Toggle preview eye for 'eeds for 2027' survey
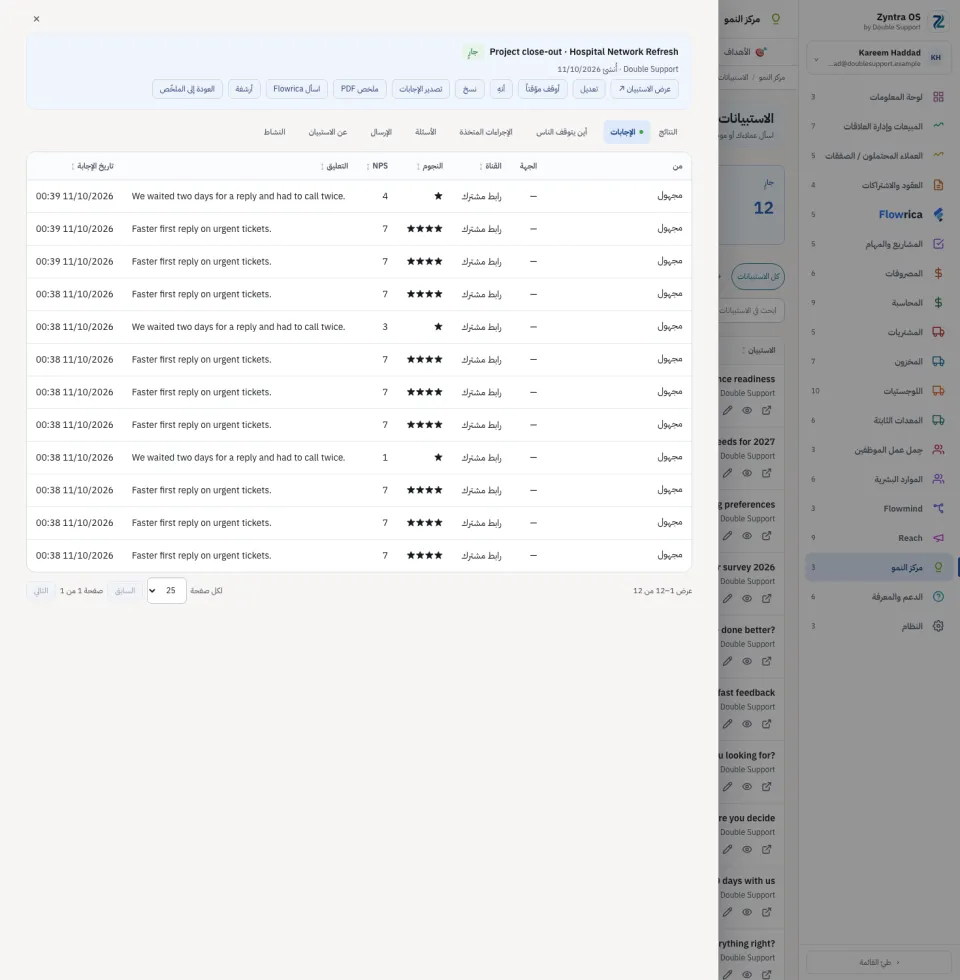960x980 pixels. (747, 473)
